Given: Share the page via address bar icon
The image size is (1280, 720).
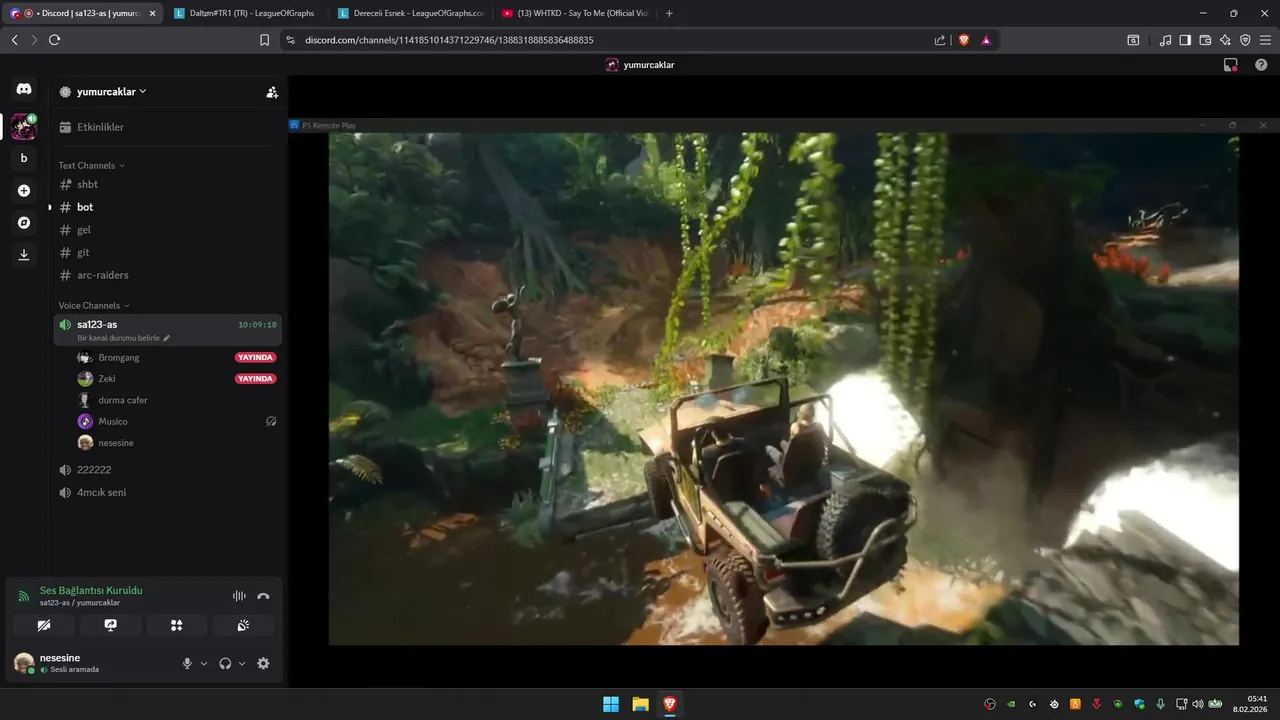Looking at the screenshot, I should tap(940, 40).
